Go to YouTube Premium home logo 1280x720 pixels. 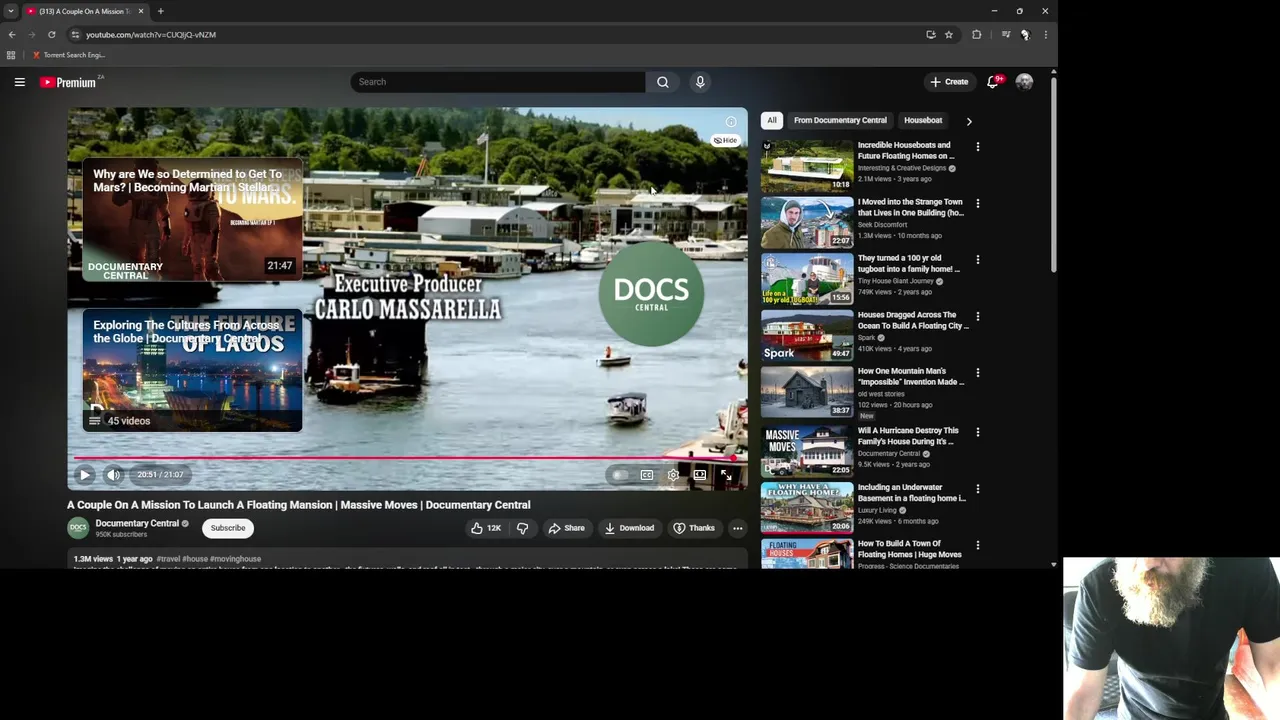[68, 82]
